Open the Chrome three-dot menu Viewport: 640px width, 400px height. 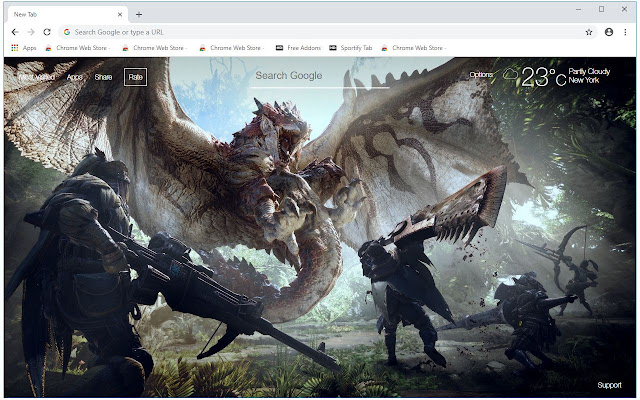click(x=625, y=32)
